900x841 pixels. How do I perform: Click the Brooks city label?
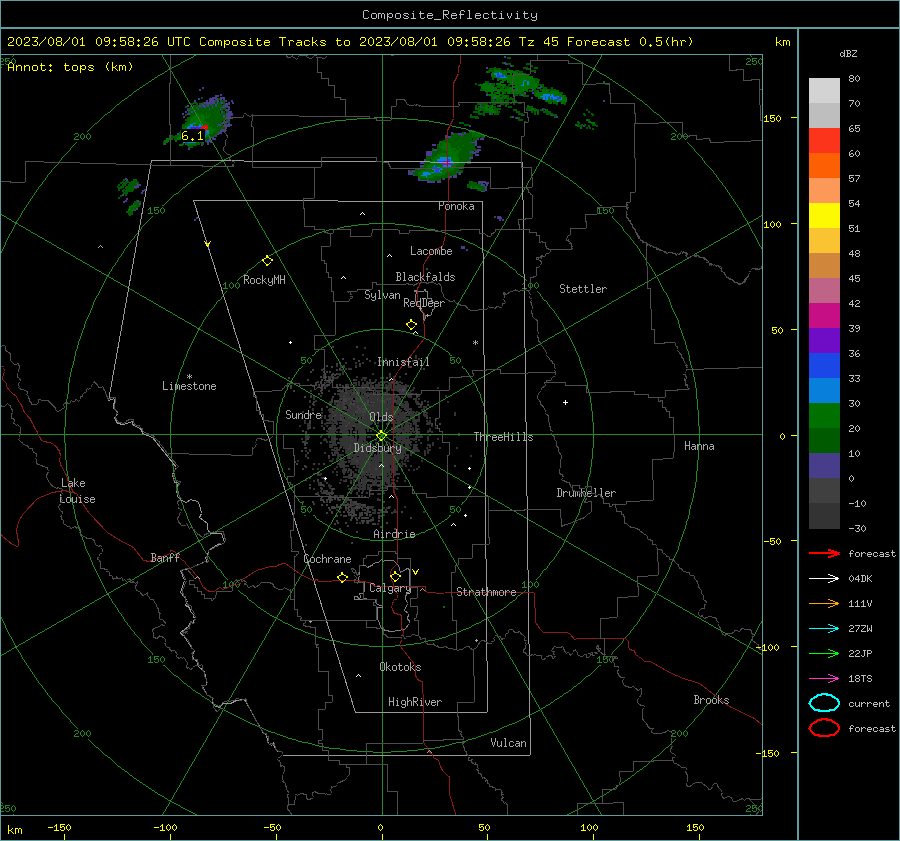tap(711, 700)
